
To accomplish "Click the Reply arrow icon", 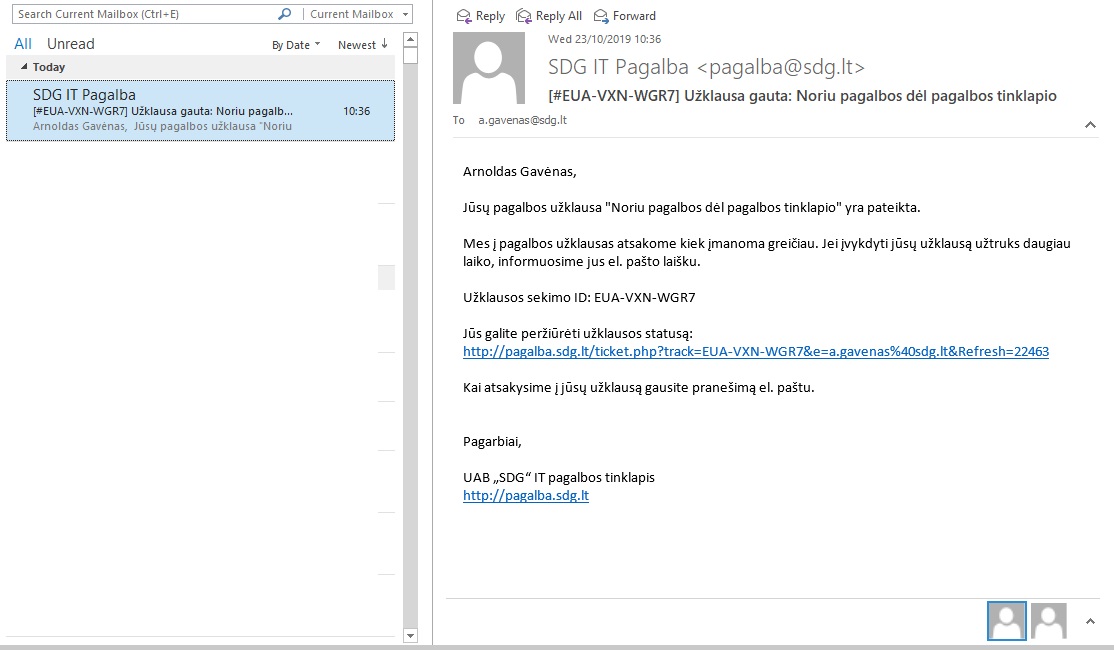I will pos(463,16).
